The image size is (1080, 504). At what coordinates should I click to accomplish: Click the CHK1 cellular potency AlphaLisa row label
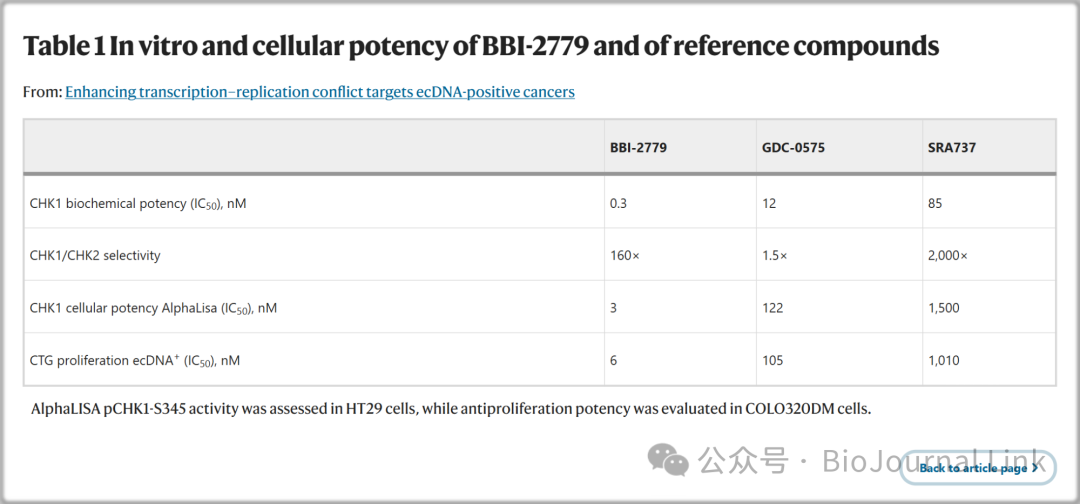pyautogui.click(x=153, y=308)
